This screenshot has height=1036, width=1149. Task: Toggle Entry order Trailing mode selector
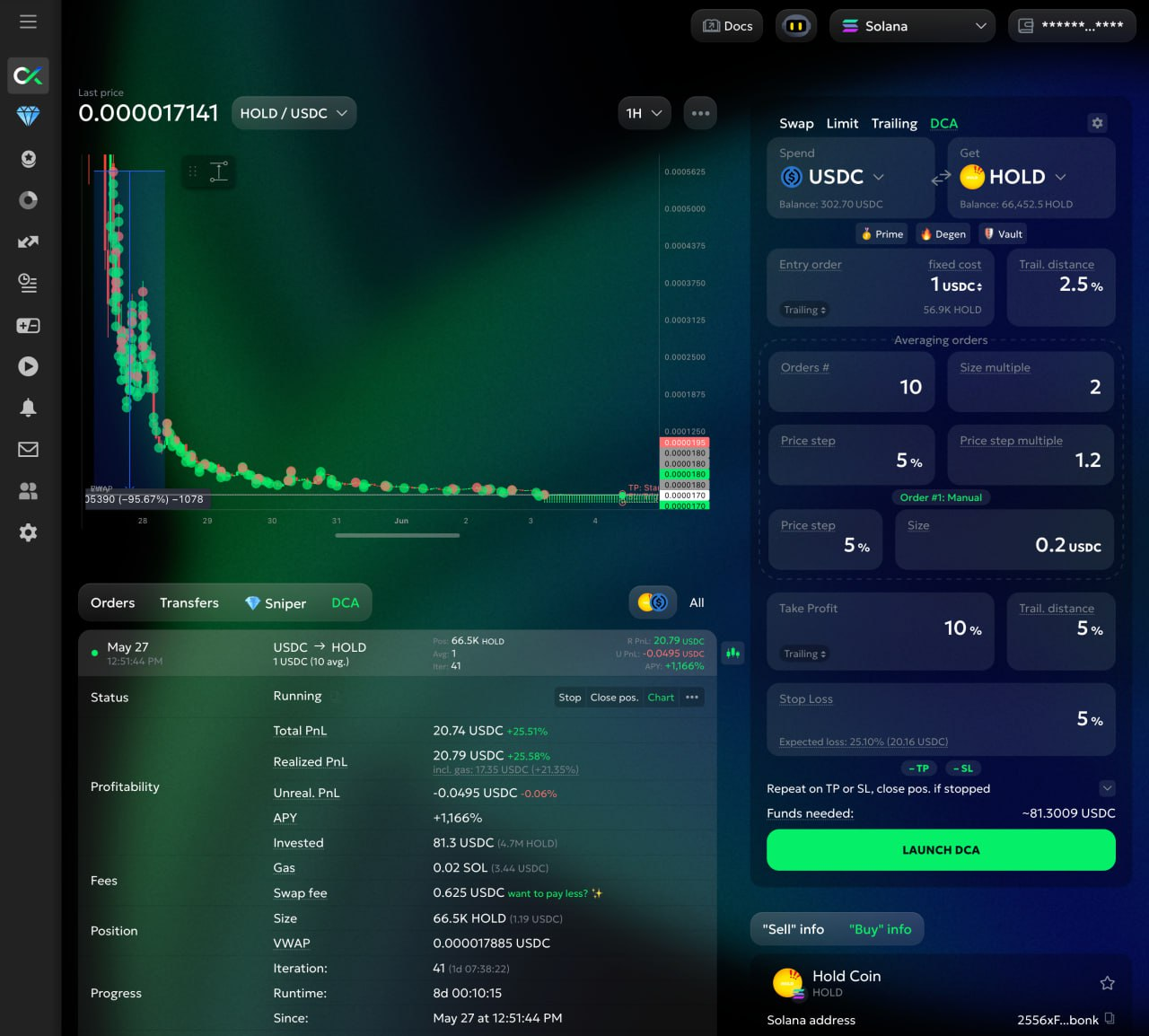[804, 310]
